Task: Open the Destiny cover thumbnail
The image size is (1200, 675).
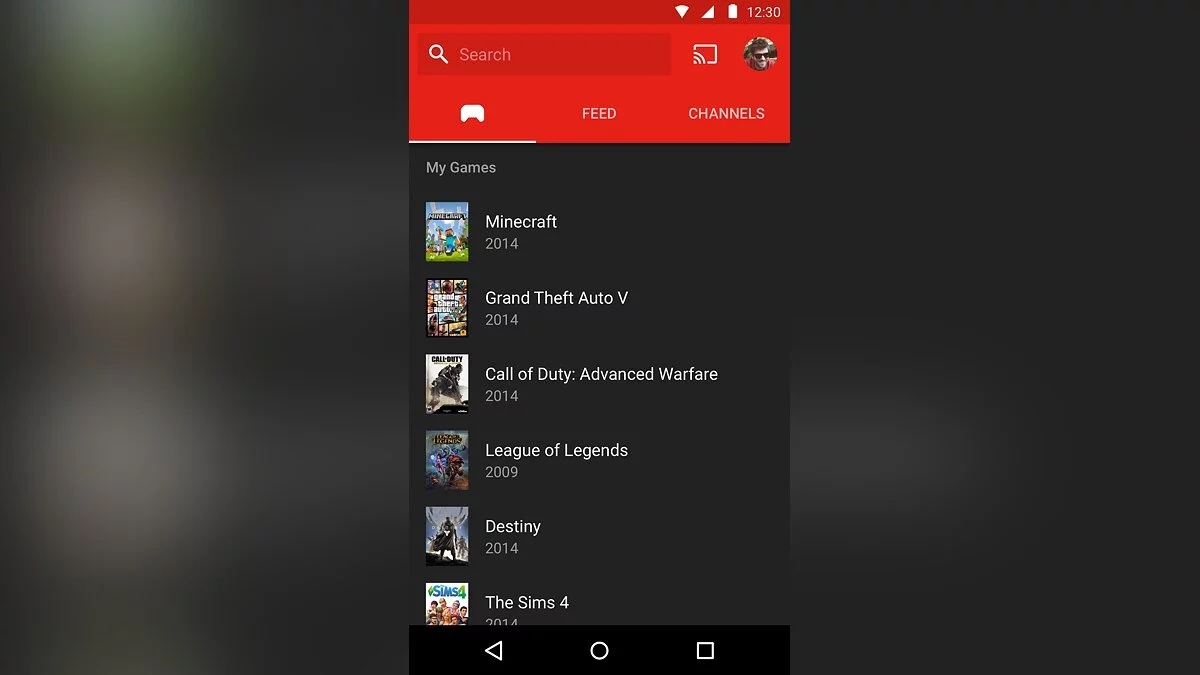Action: [x=447, y=536]
